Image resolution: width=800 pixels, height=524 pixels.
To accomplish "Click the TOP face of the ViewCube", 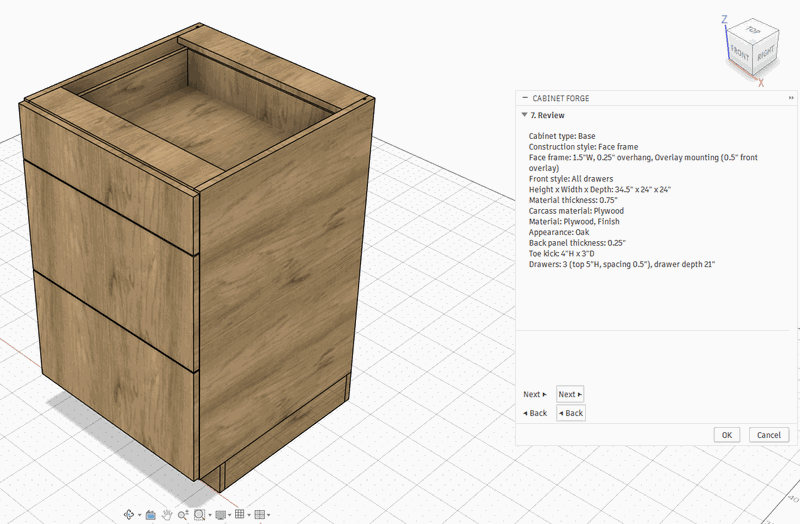I will [754, 30].
